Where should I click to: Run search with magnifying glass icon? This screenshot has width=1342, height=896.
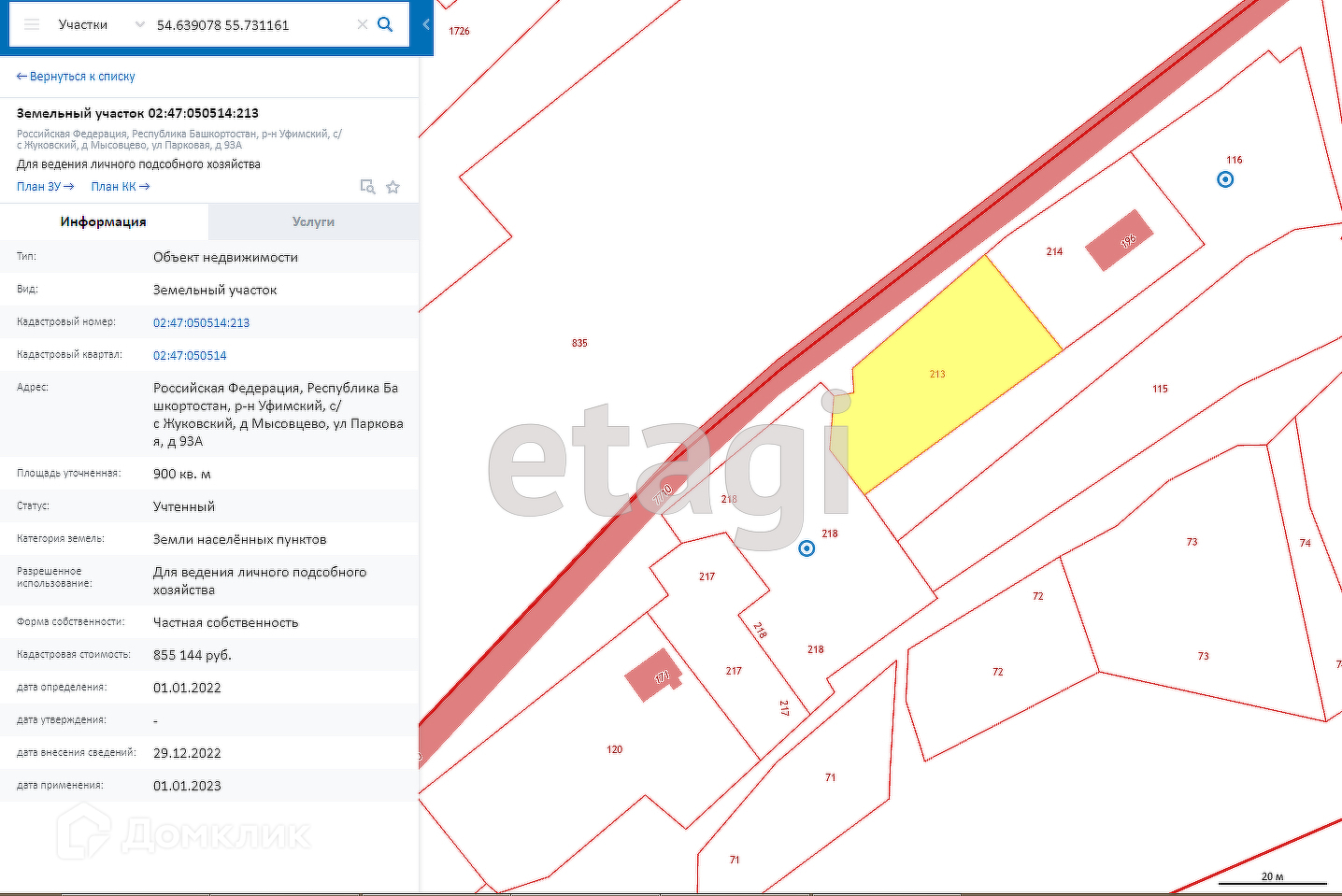pyautogui.click(x=385, y=24)
